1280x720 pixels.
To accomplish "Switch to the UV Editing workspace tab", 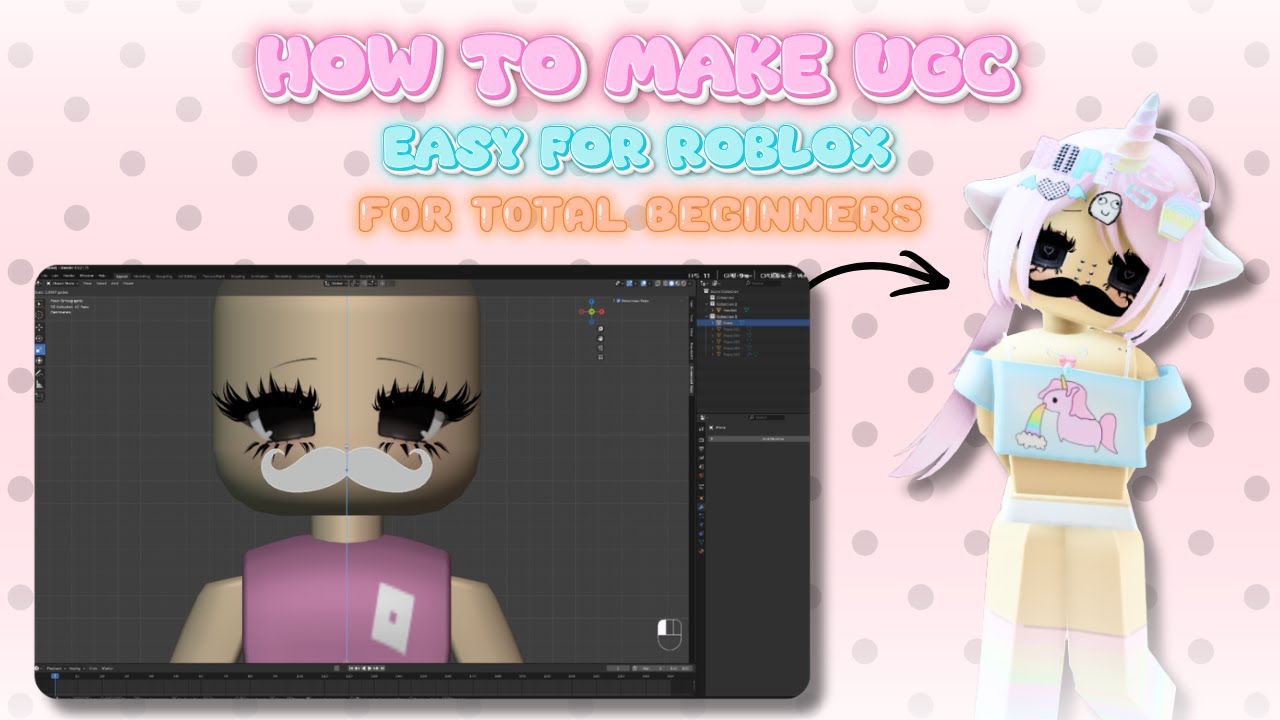I will tap(187, 277).
